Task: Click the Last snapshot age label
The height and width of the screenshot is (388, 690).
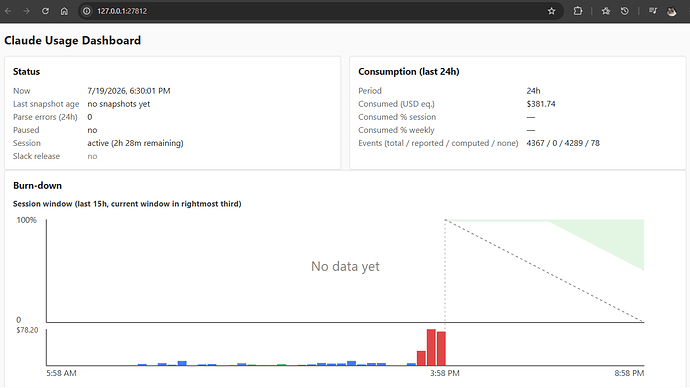Action: [46, 104]
